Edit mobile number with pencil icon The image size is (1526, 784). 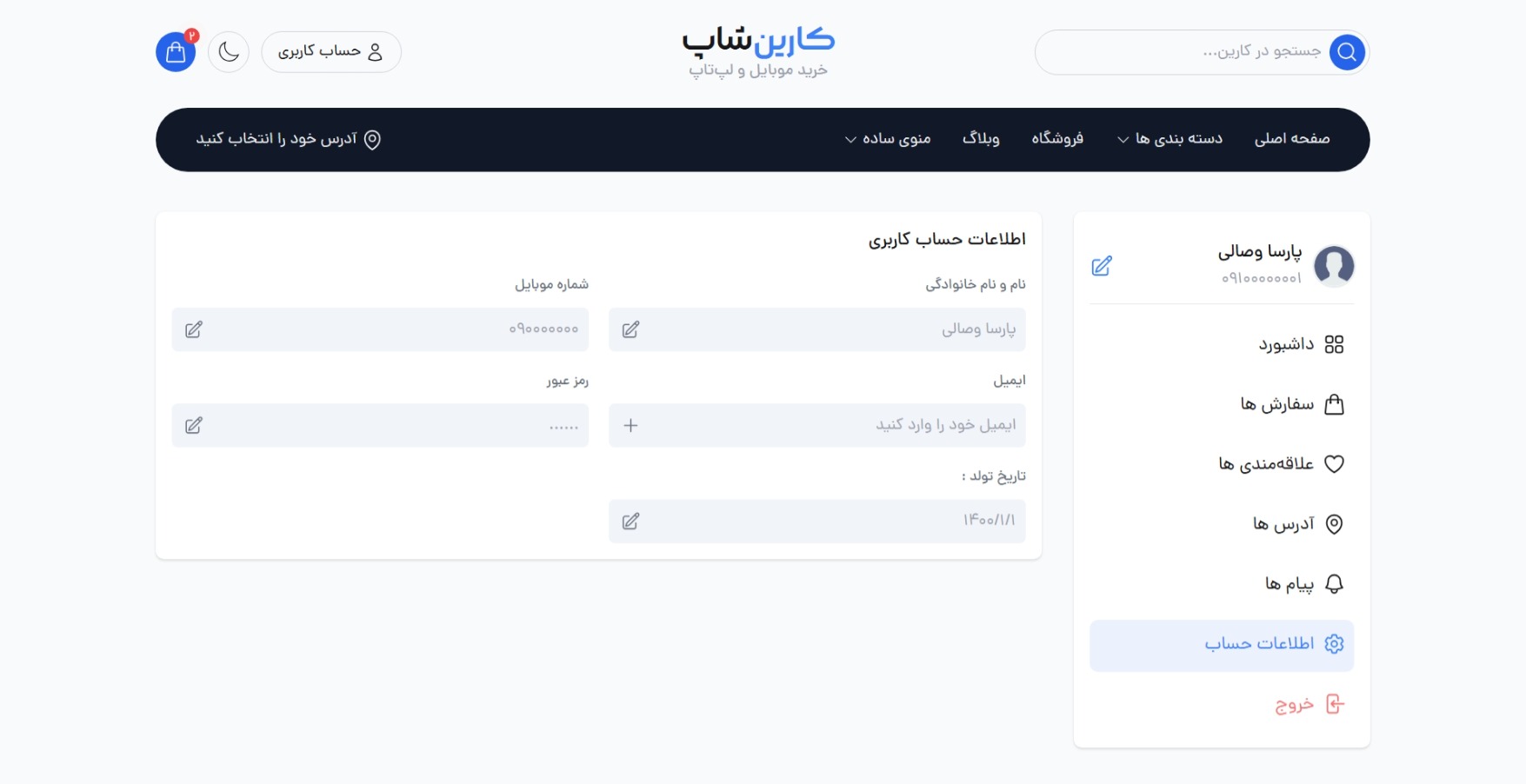[x=194, y=329]
